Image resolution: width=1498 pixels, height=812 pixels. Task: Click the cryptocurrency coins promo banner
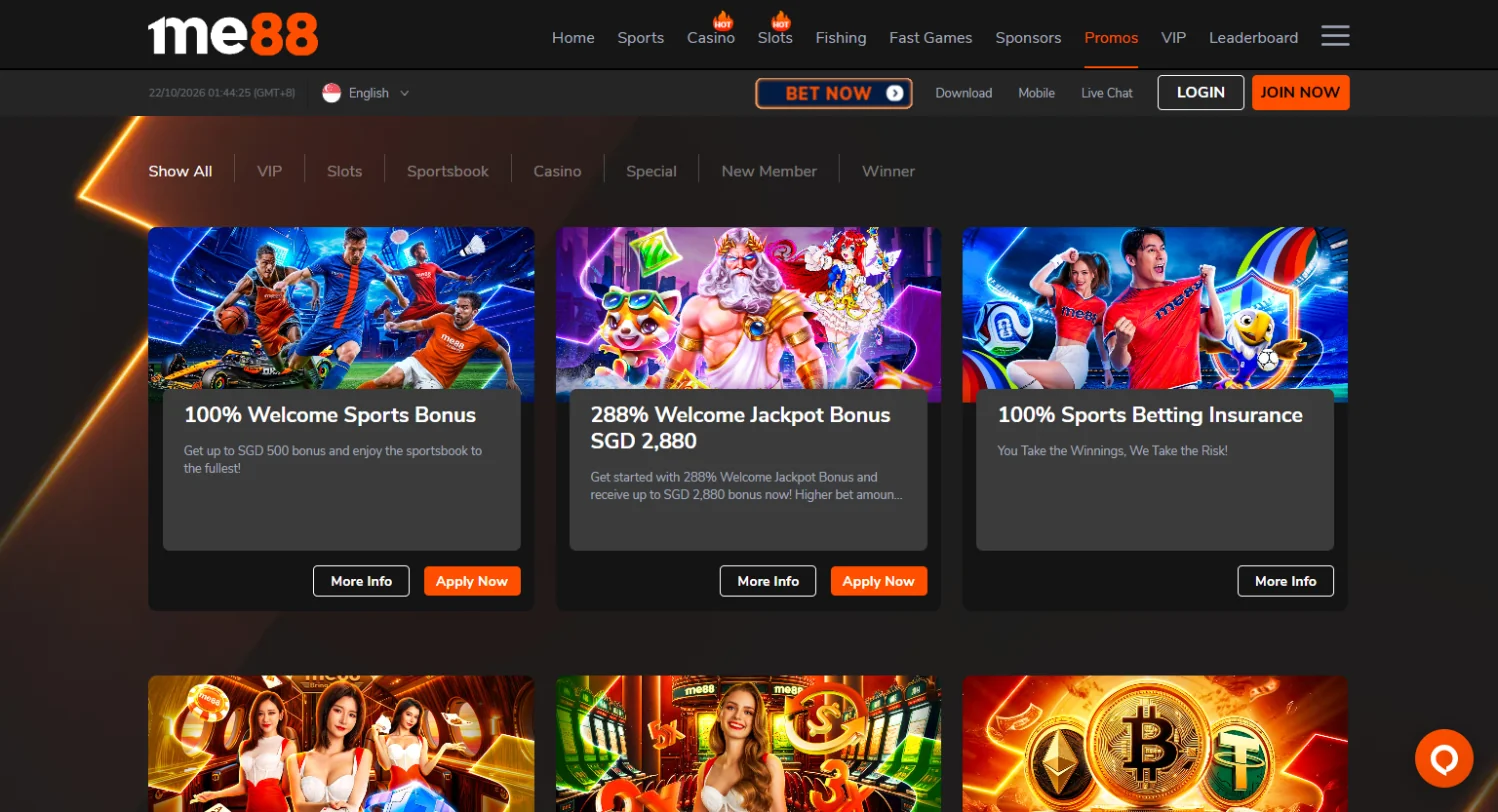(x=1155, y=743)
